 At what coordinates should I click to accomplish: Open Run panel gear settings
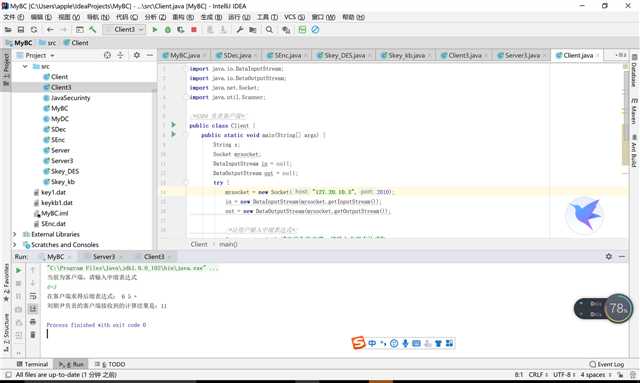coord(609,256)
